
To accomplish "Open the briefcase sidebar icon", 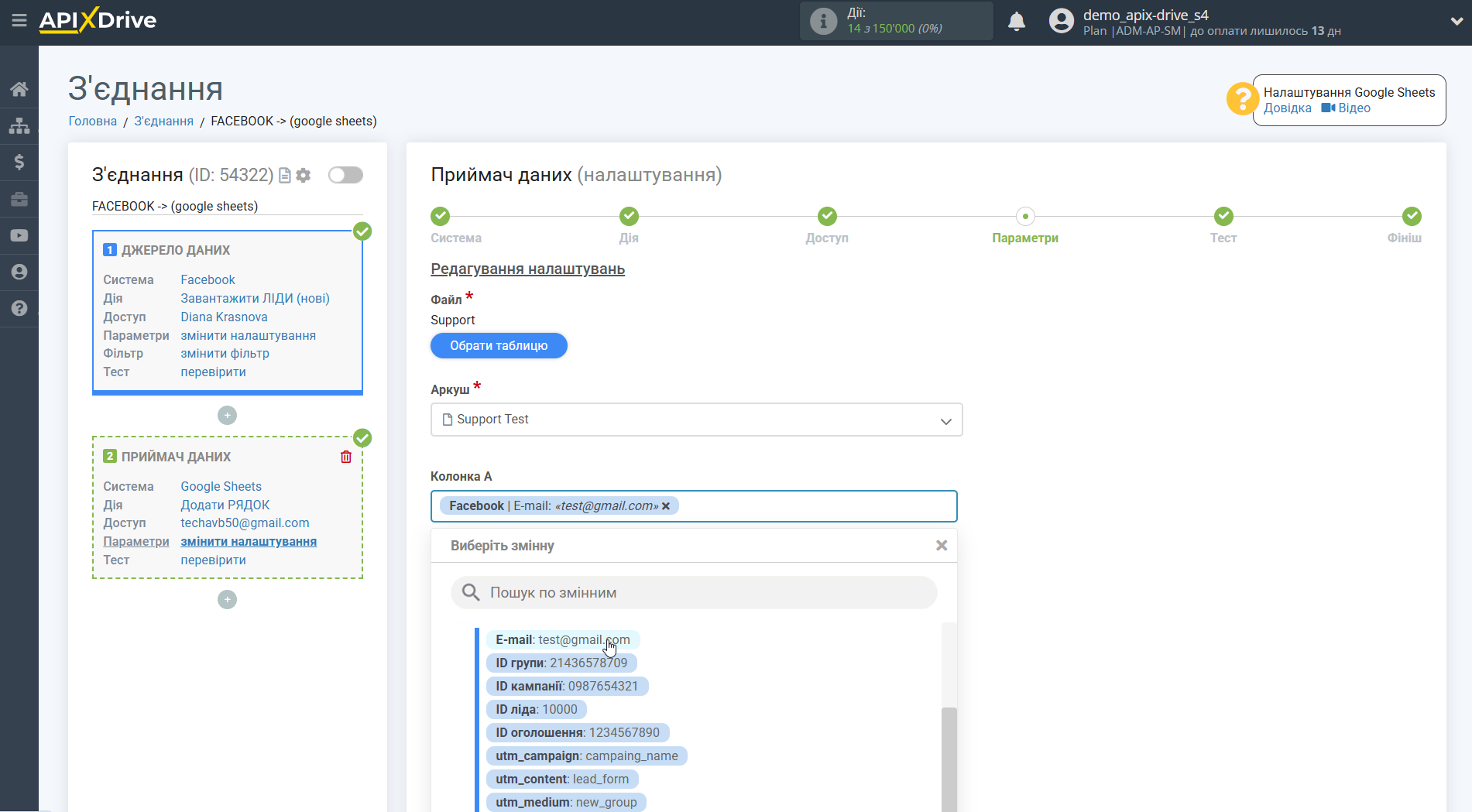I will [x=19, y=199].
